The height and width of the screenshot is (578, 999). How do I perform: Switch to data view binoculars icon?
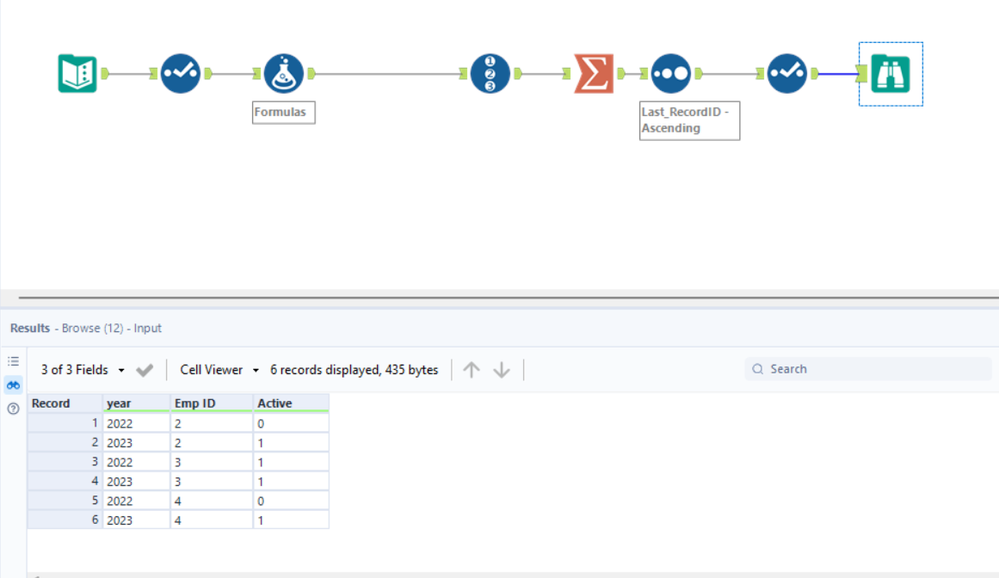[x=13, y=385]
